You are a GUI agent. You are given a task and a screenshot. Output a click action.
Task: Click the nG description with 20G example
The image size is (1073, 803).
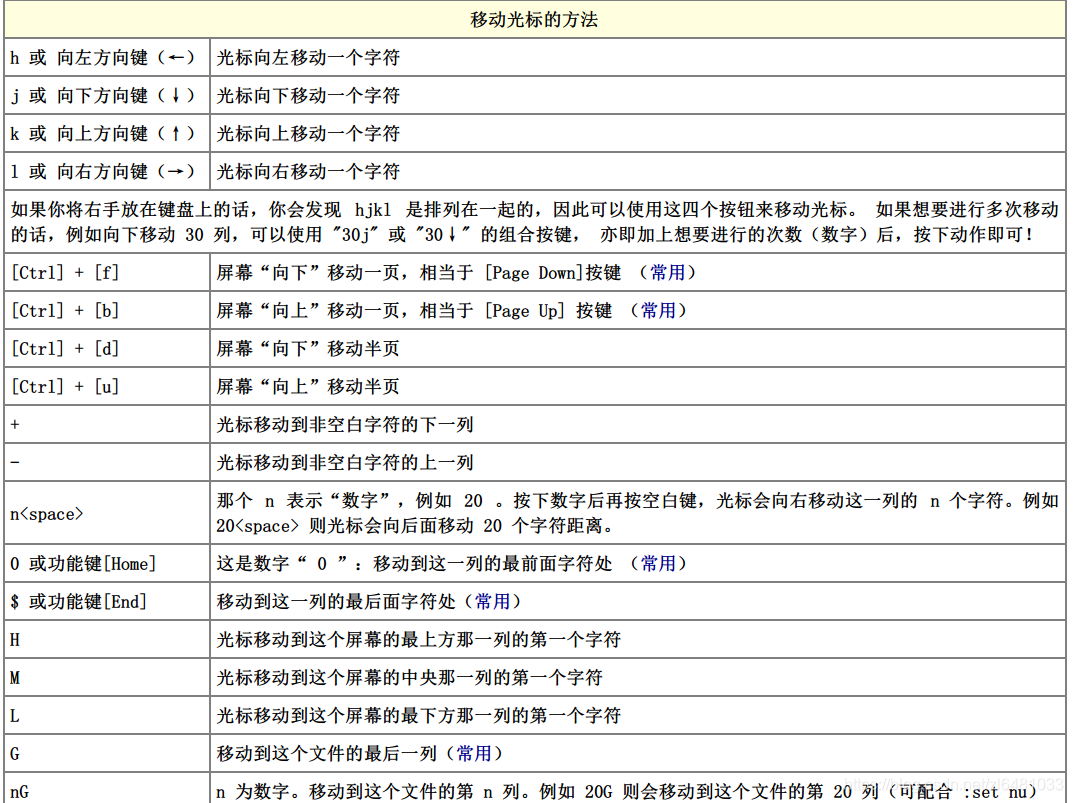(x=628, y=791)
